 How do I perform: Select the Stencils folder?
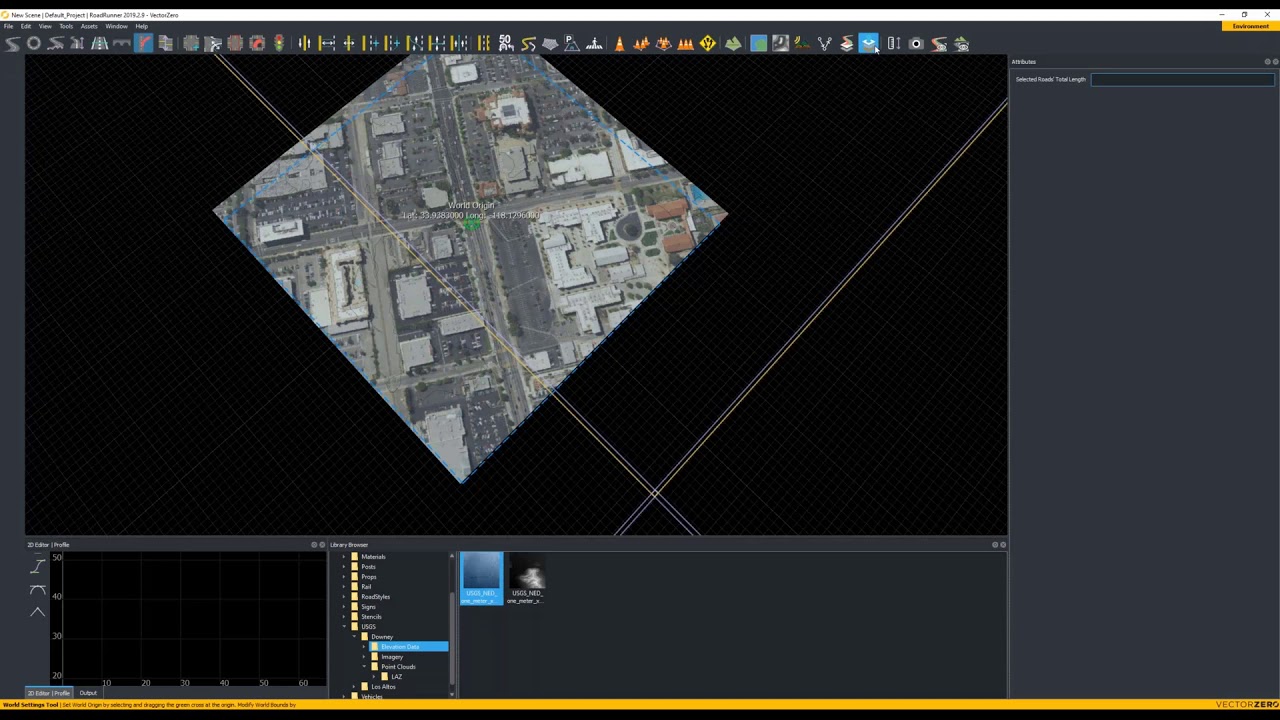pos(371,617)
